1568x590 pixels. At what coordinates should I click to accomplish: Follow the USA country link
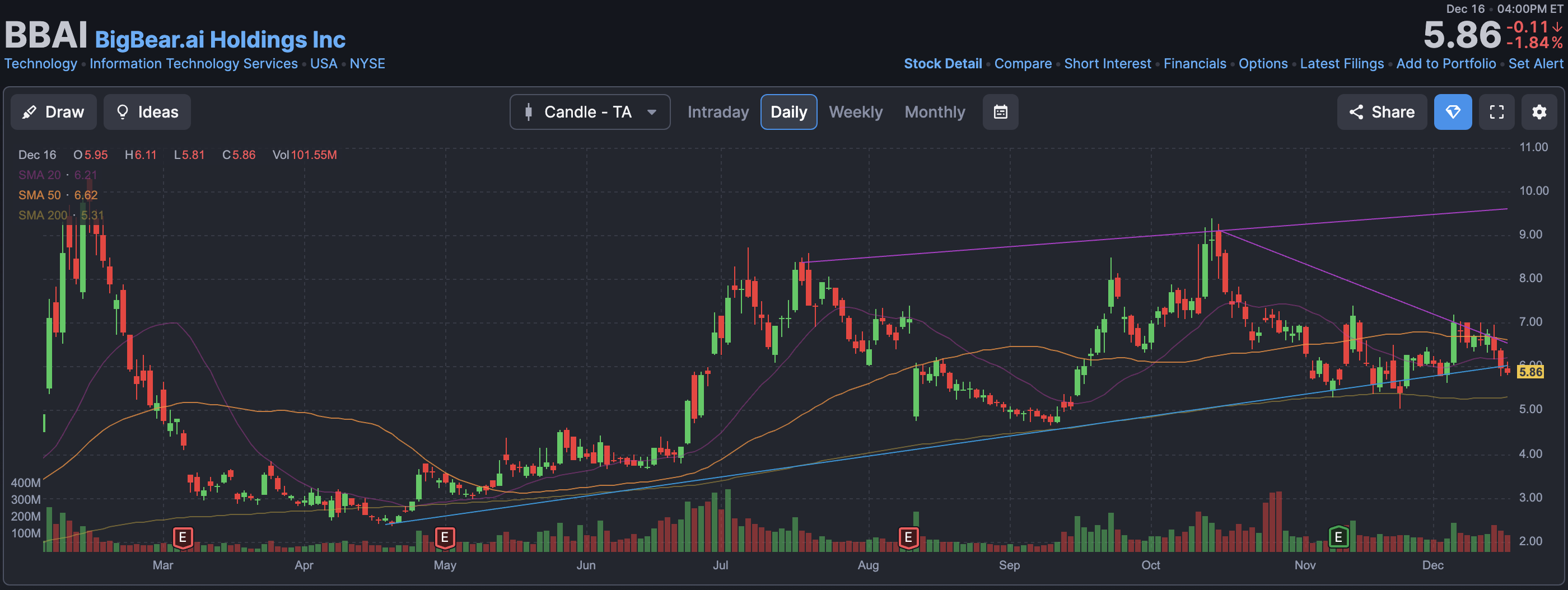pos(323,63)
